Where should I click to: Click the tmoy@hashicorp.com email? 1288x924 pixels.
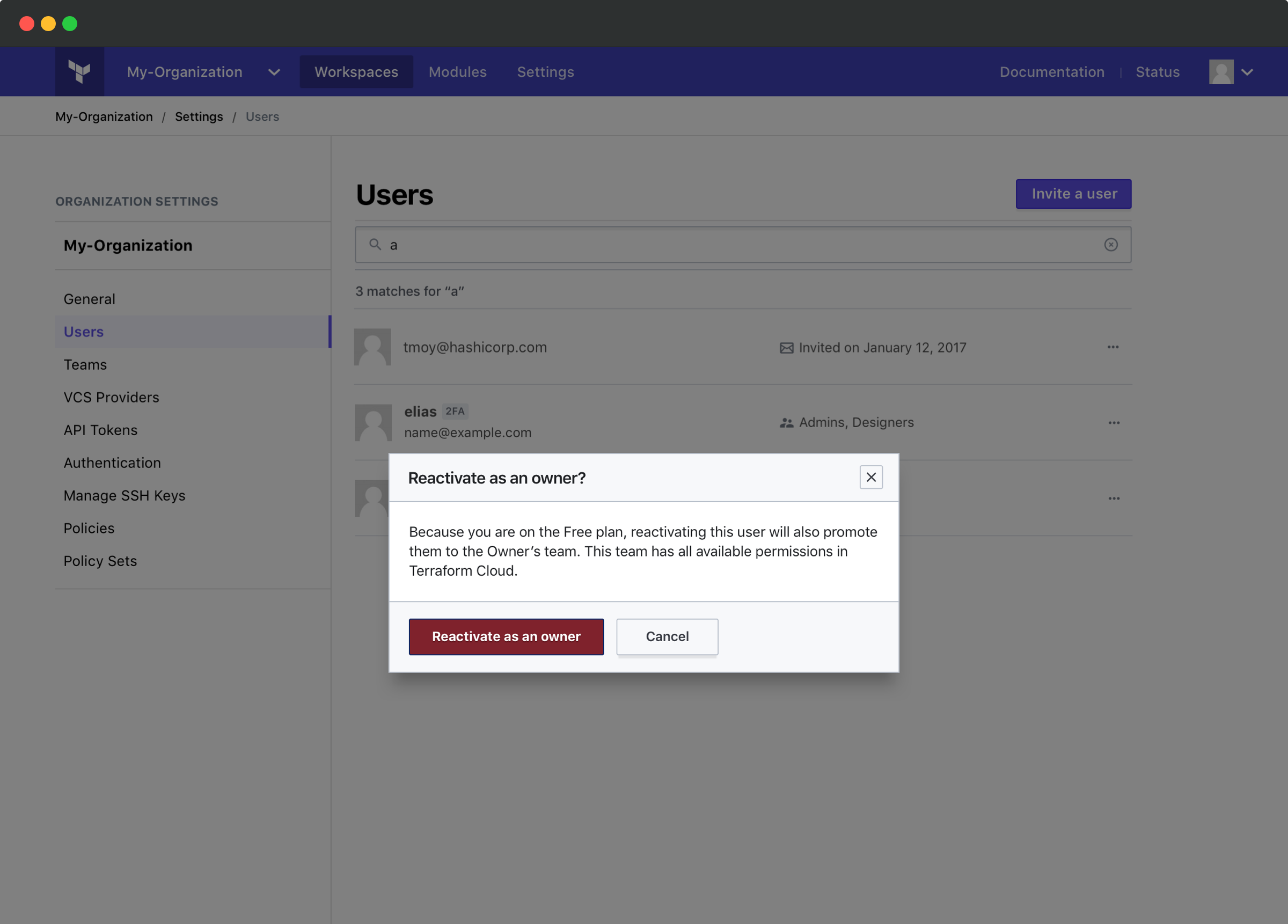pyautogui.click(x=475, y=348)
